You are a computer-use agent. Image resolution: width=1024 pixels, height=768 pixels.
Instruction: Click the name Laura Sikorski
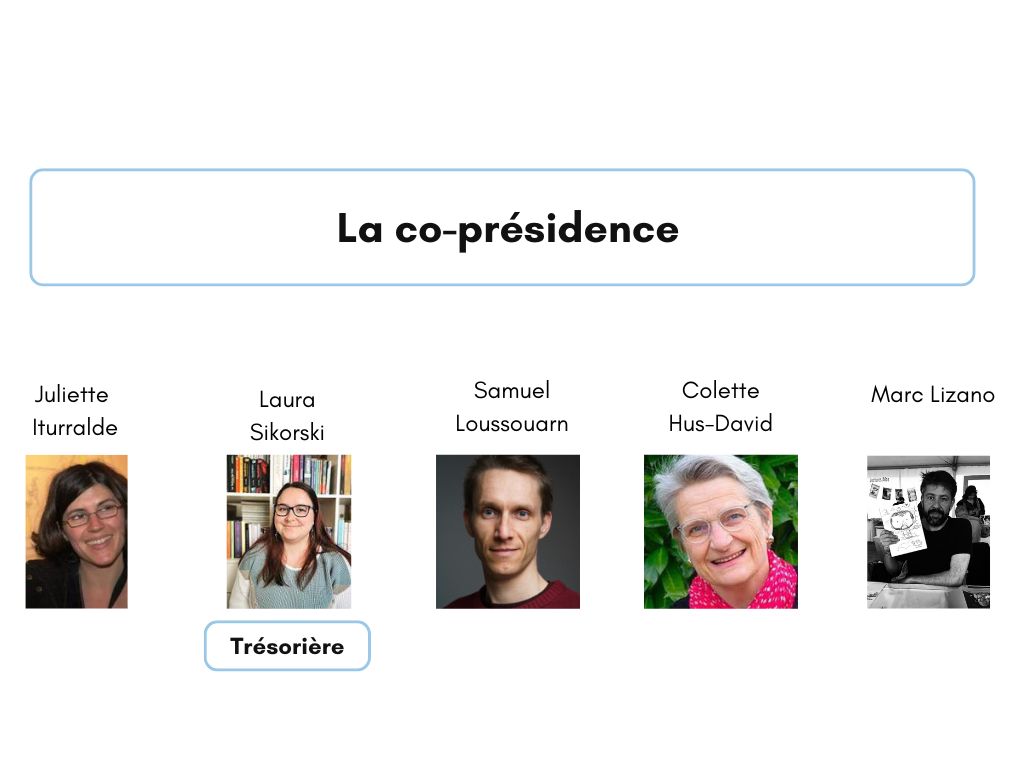tap(287, 415)
